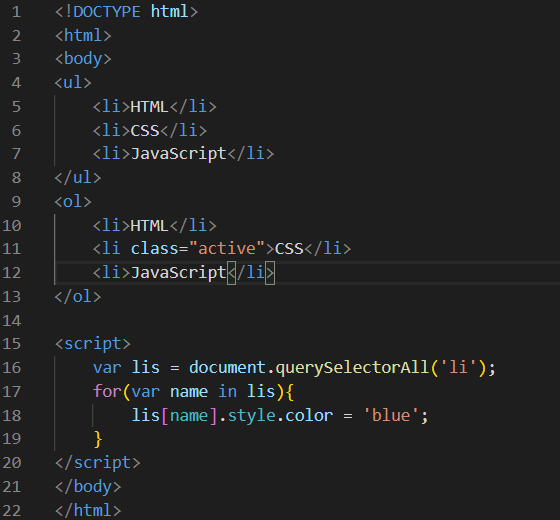560x520 pixels.
Task: Click the closing </ul> tag
Action: 78,178
